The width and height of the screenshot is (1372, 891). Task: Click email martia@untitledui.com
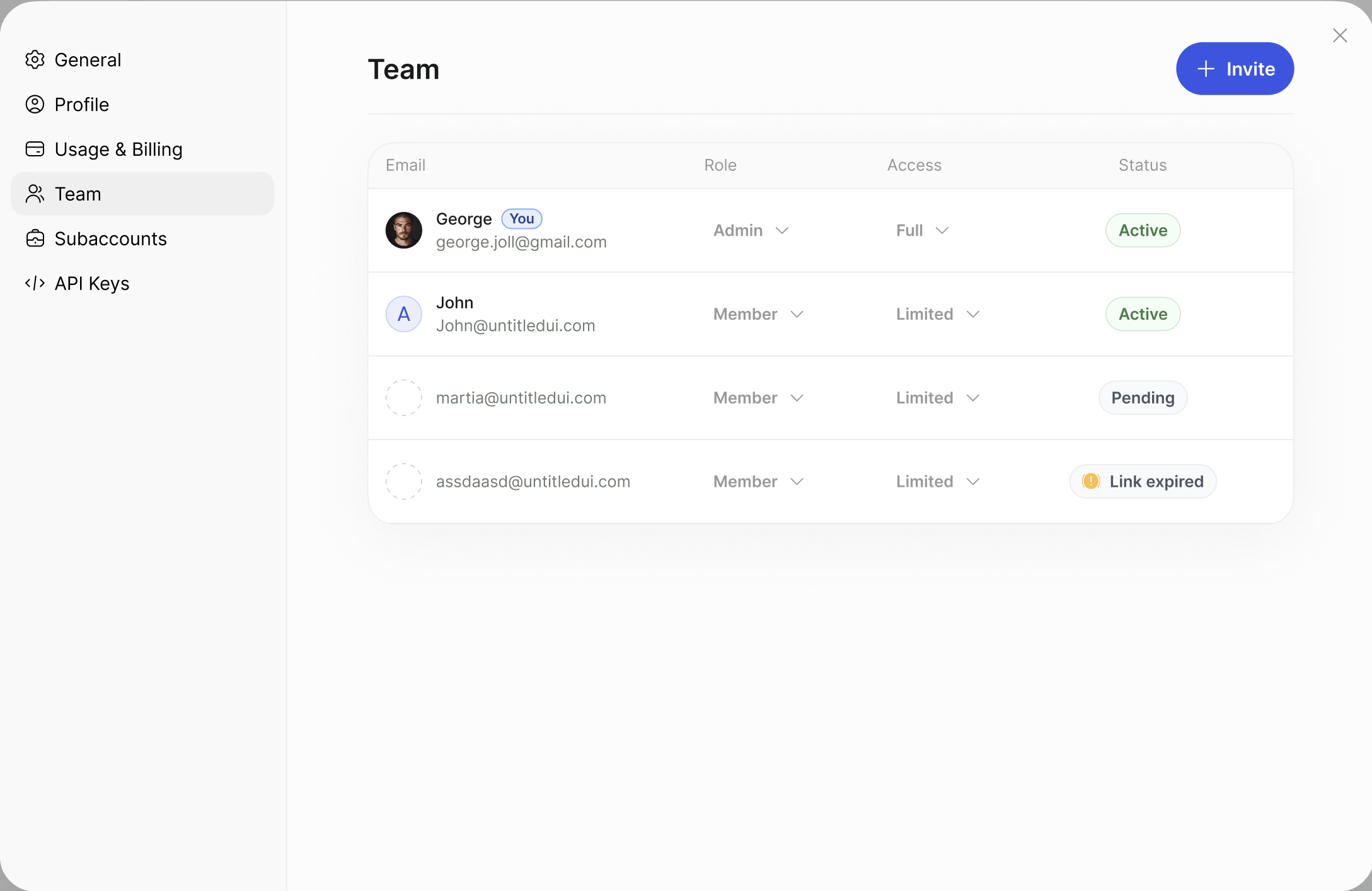coord(521,399)
